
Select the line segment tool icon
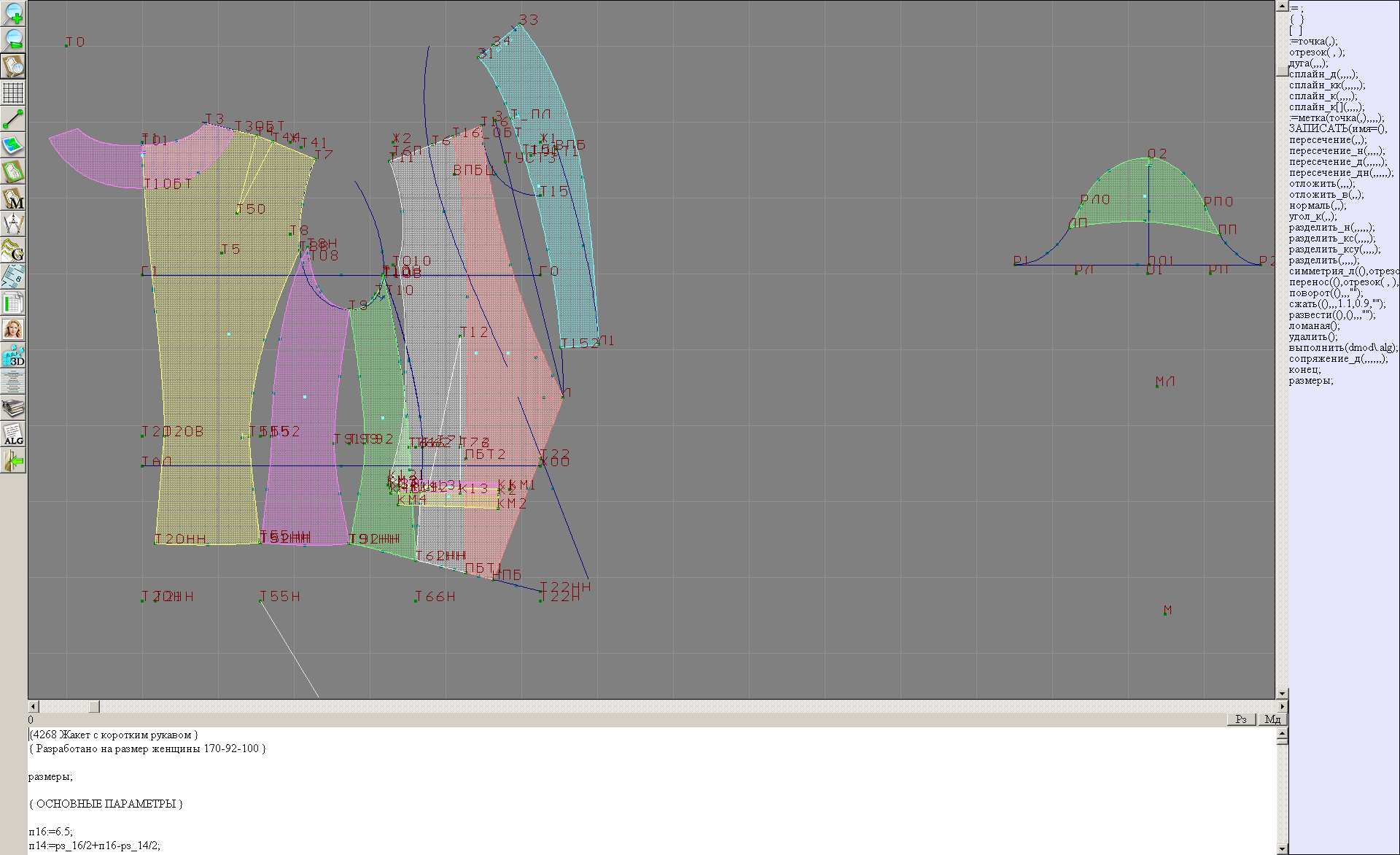click(x=13, y=119)
